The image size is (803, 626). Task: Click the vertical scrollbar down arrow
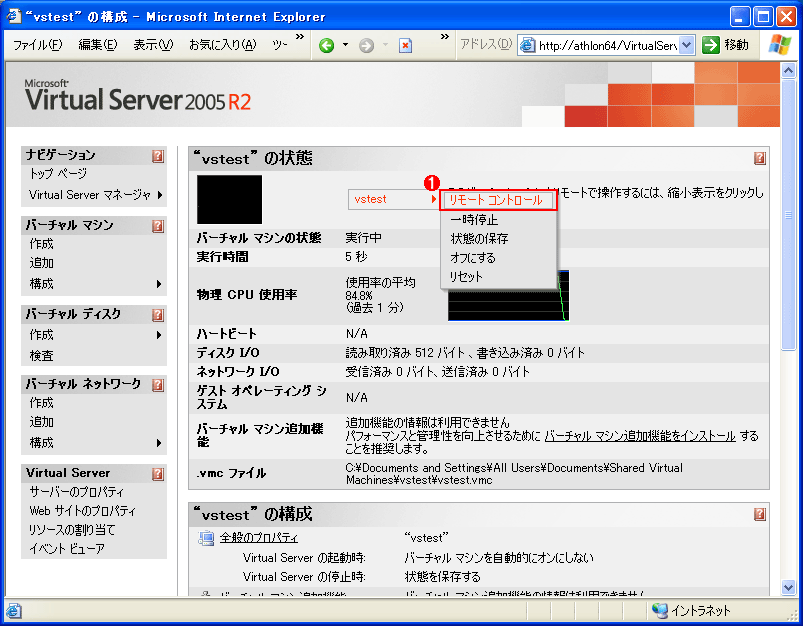788,587
